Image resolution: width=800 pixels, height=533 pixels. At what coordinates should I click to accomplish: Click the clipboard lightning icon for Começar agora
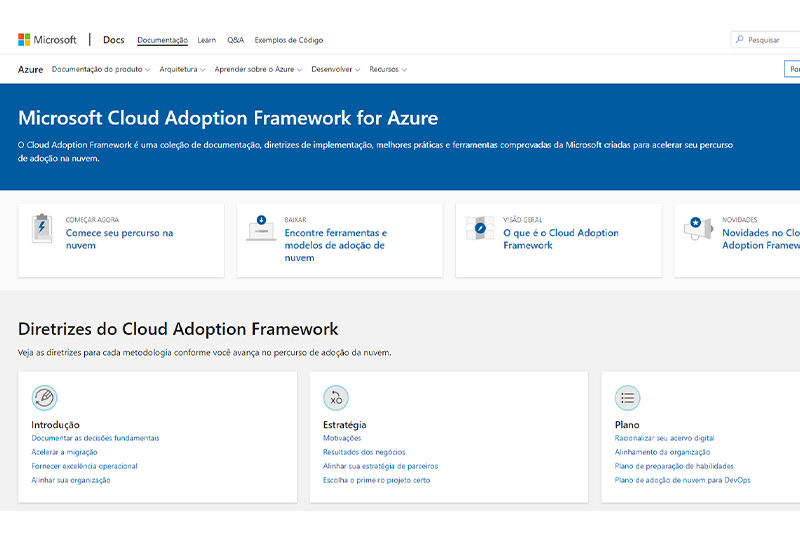click(x=42, y=229)
